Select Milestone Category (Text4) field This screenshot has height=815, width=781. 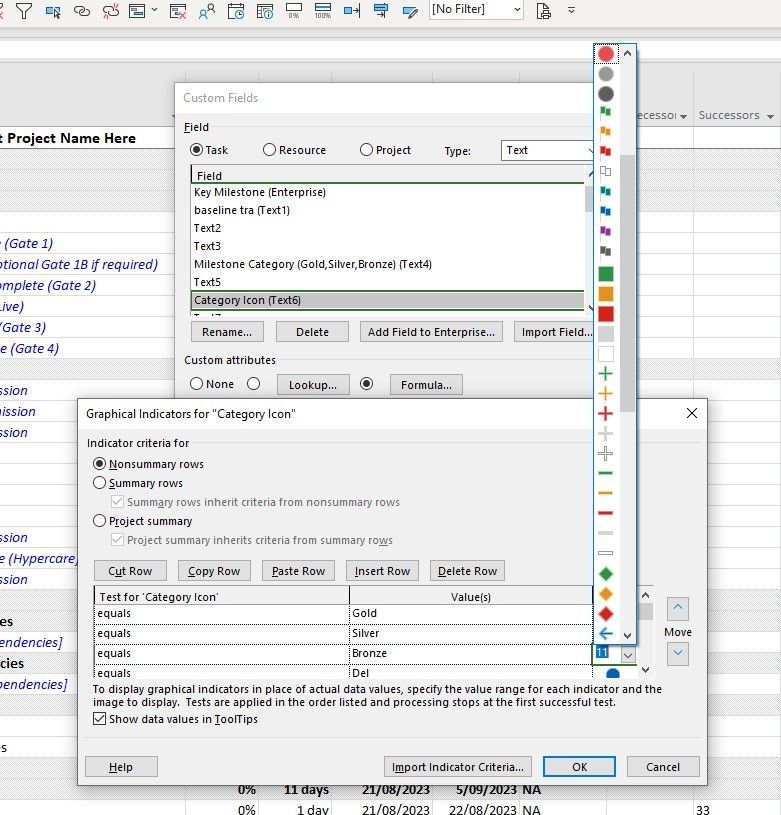coord(388,264)
